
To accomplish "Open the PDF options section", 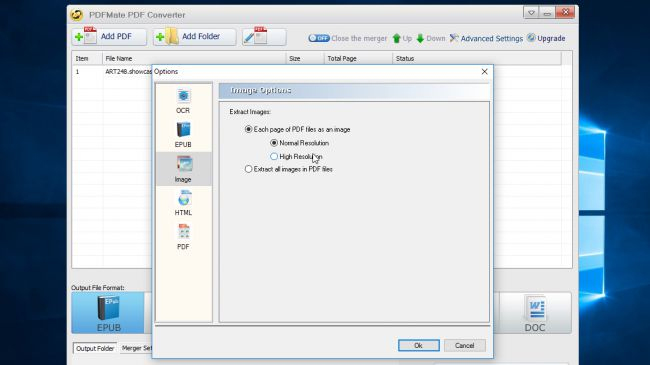I will tap(183, 237).
